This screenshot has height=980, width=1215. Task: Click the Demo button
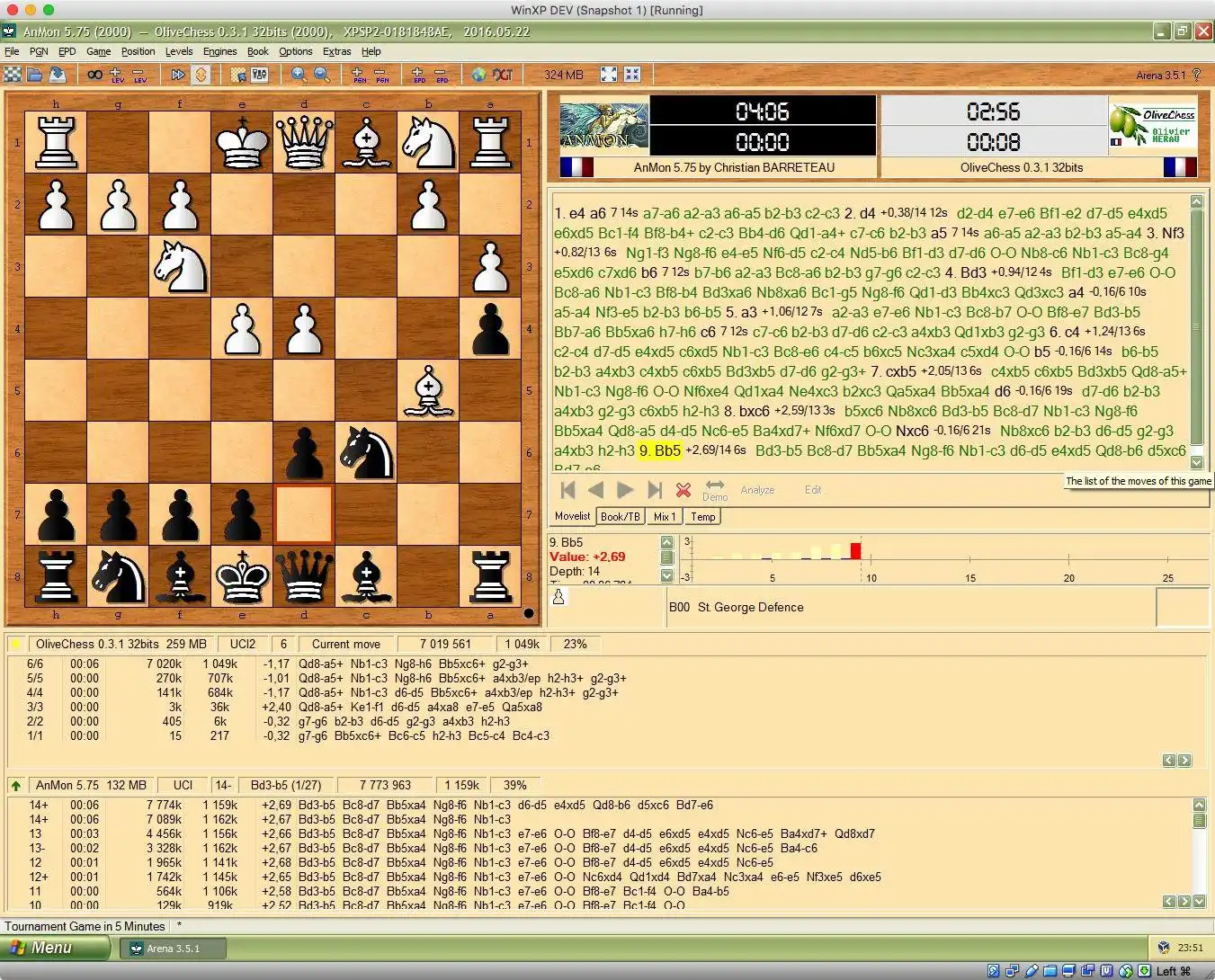(x=715, y=490)
